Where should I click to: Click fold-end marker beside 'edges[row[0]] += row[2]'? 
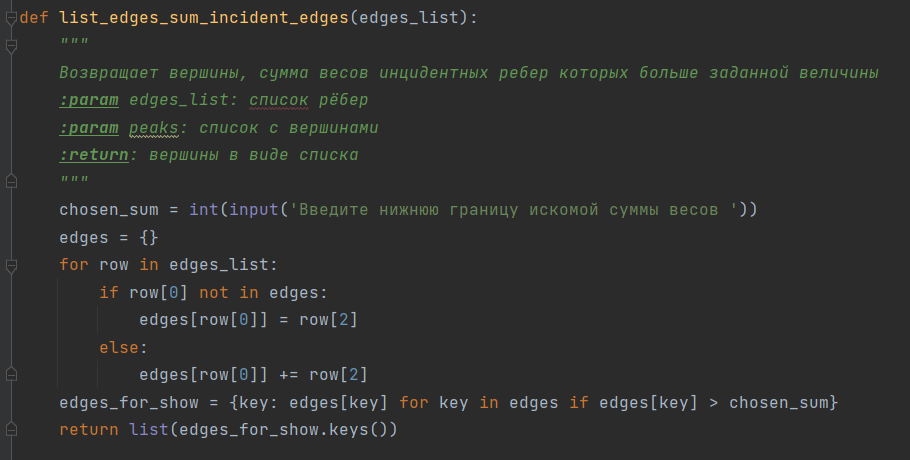(x=11, y=375)
